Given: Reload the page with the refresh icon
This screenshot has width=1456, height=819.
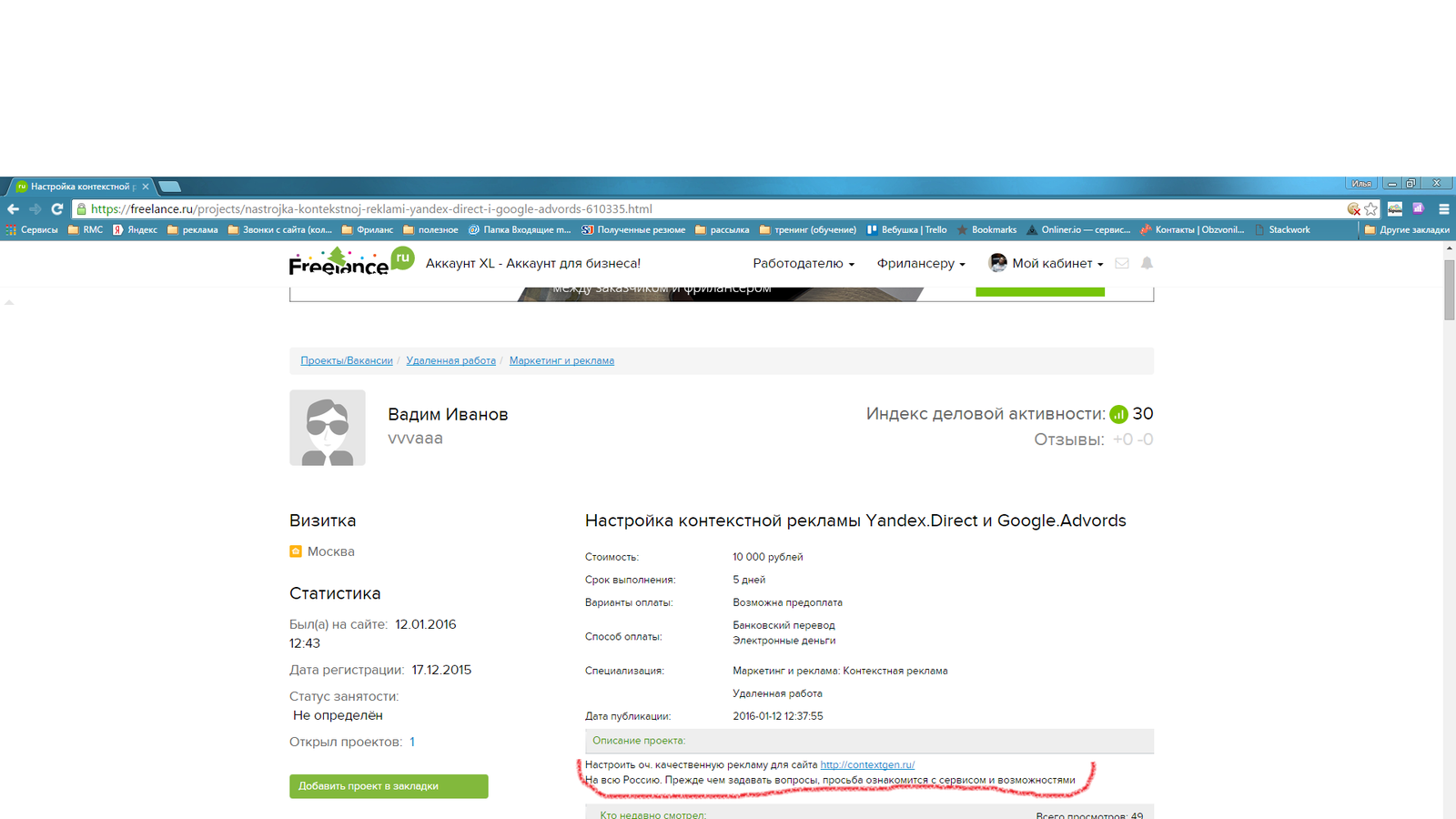Looking at the screenshot, I should [56, 209].
